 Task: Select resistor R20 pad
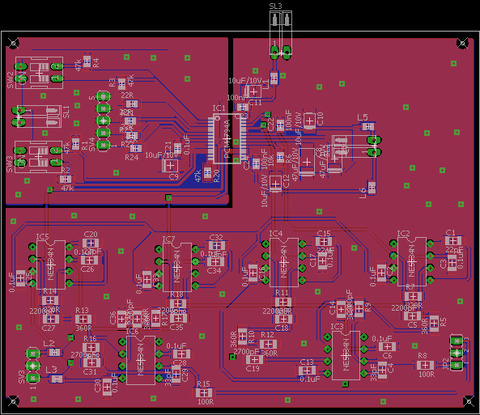coord(207,173)
